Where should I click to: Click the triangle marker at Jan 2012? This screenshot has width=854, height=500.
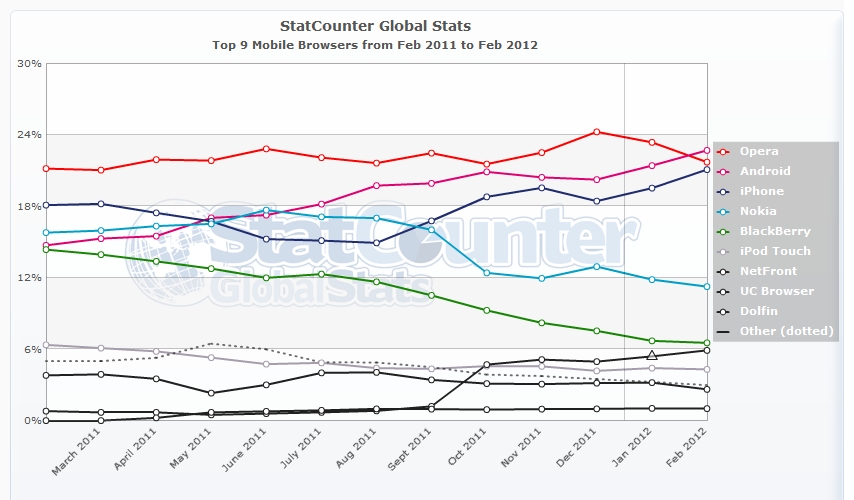coord(652,355)
